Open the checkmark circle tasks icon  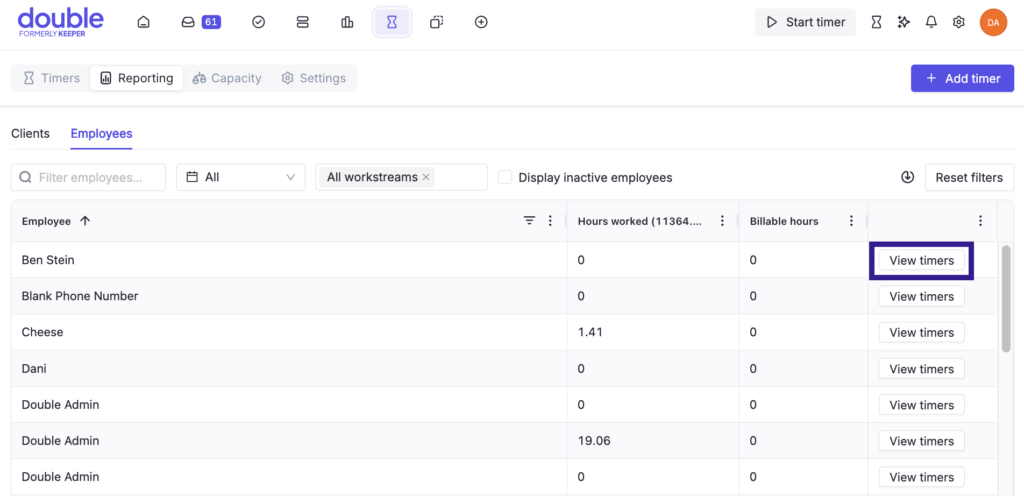point(258,22)
